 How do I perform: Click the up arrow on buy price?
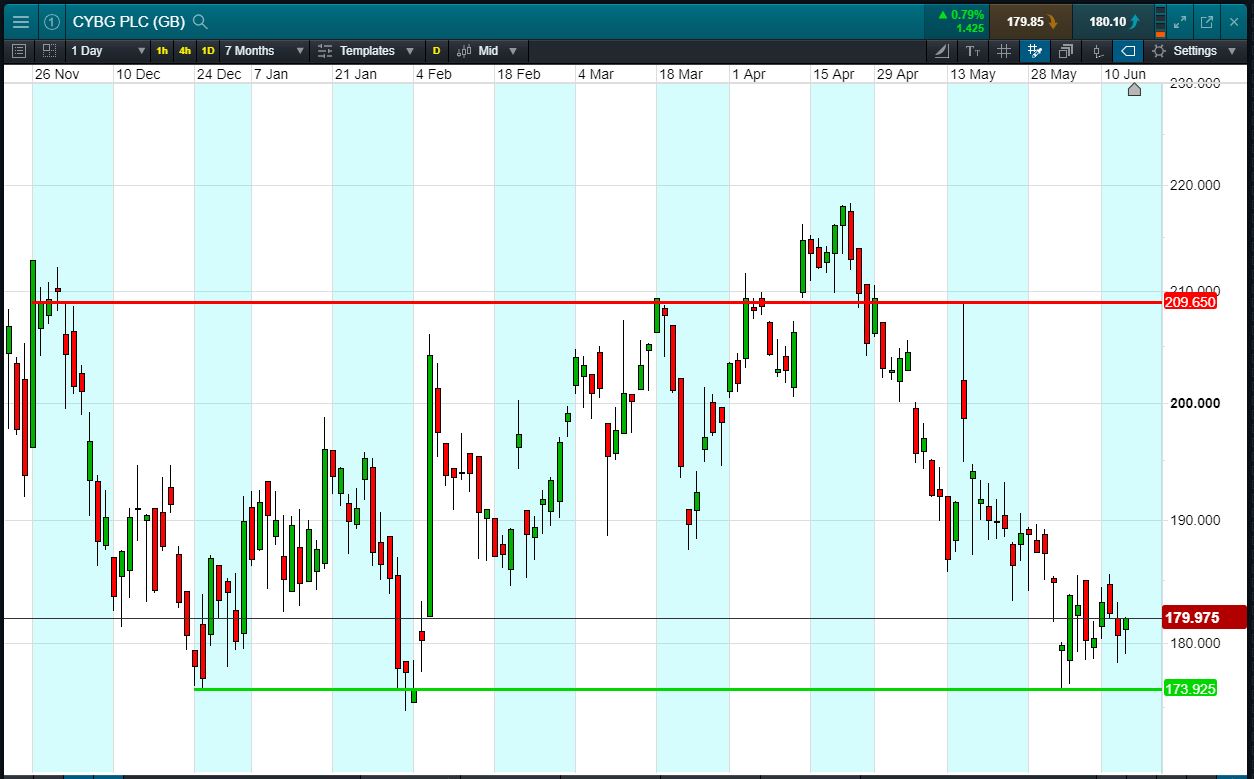[1135, 21]
